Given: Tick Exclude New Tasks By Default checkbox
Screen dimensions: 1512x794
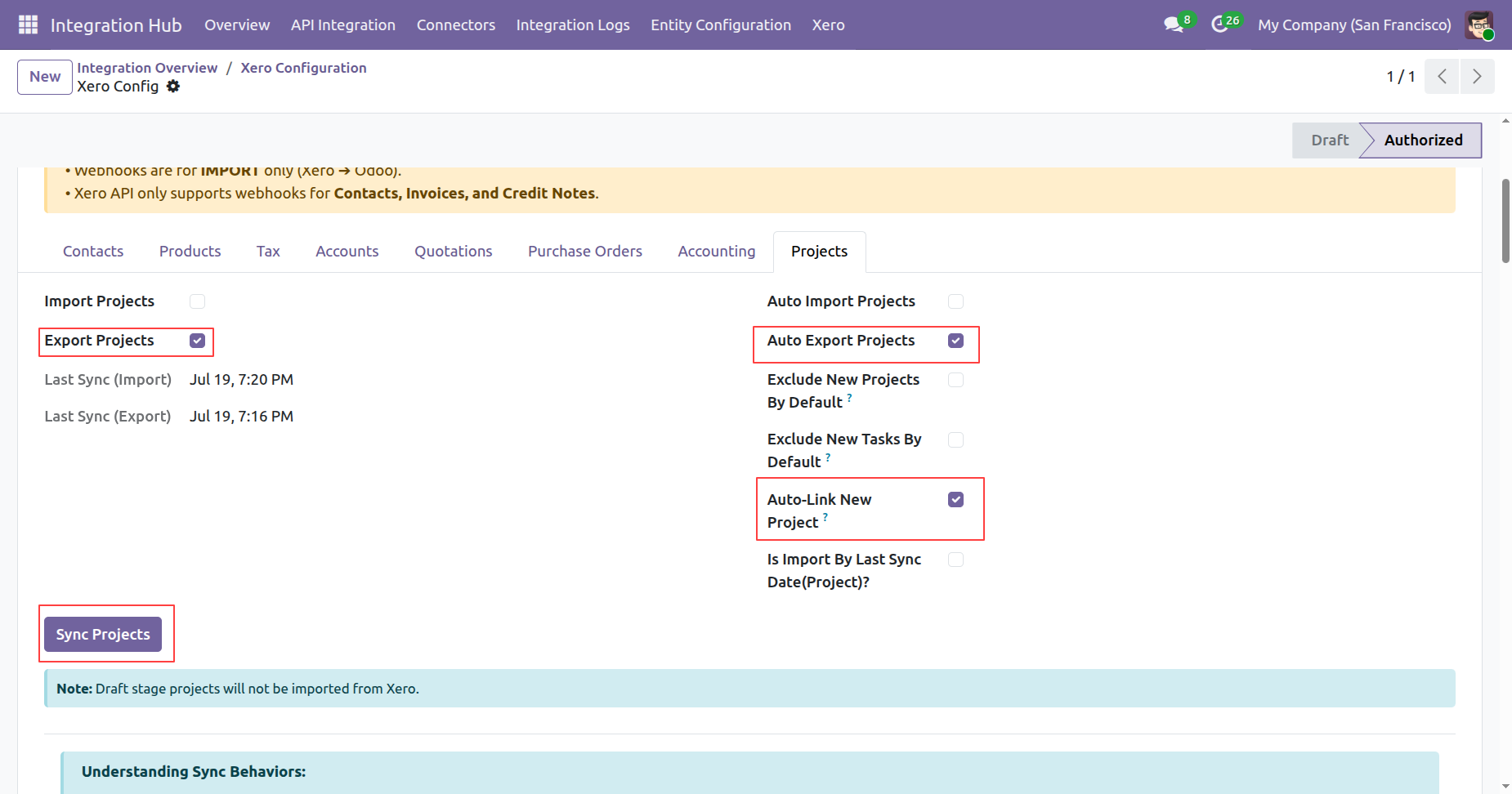Looking at the screenshot, I should (955, 439).
